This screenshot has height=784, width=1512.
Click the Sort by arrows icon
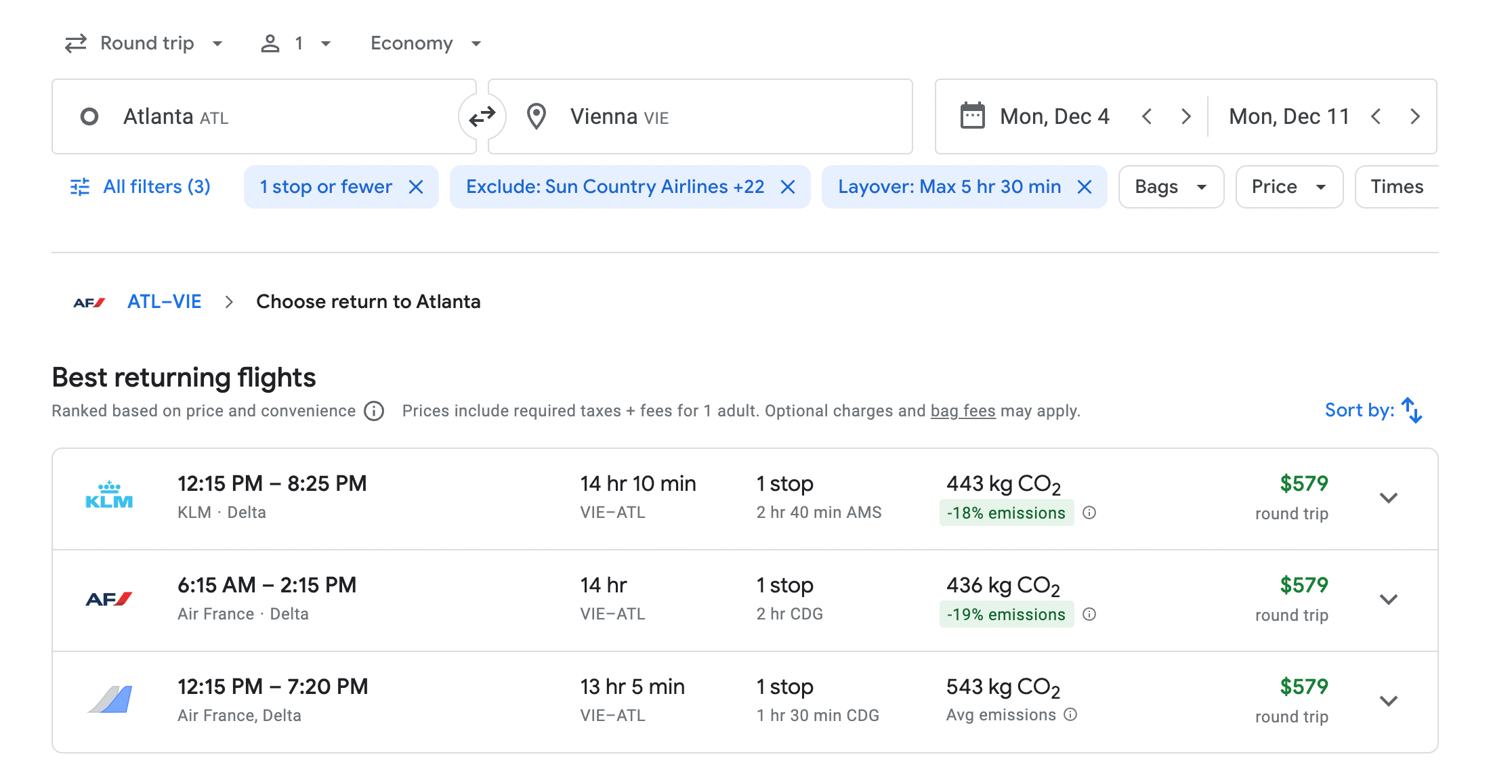(x=1412, y=410)
